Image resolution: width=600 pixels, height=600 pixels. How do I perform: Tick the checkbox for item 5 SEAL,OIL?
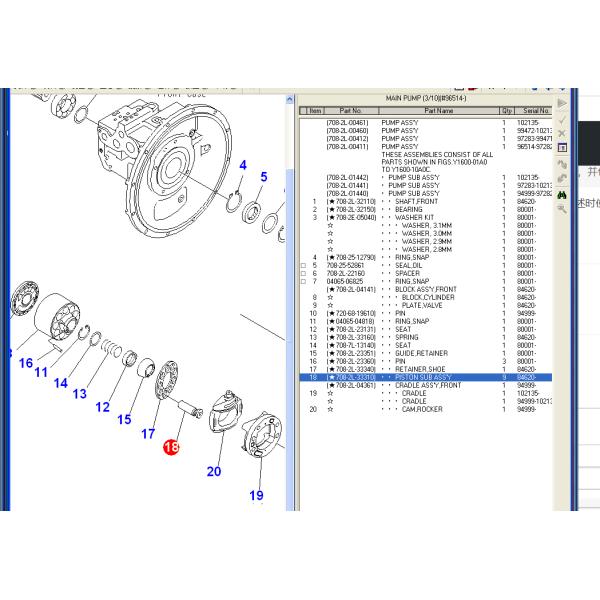[303, 265]
